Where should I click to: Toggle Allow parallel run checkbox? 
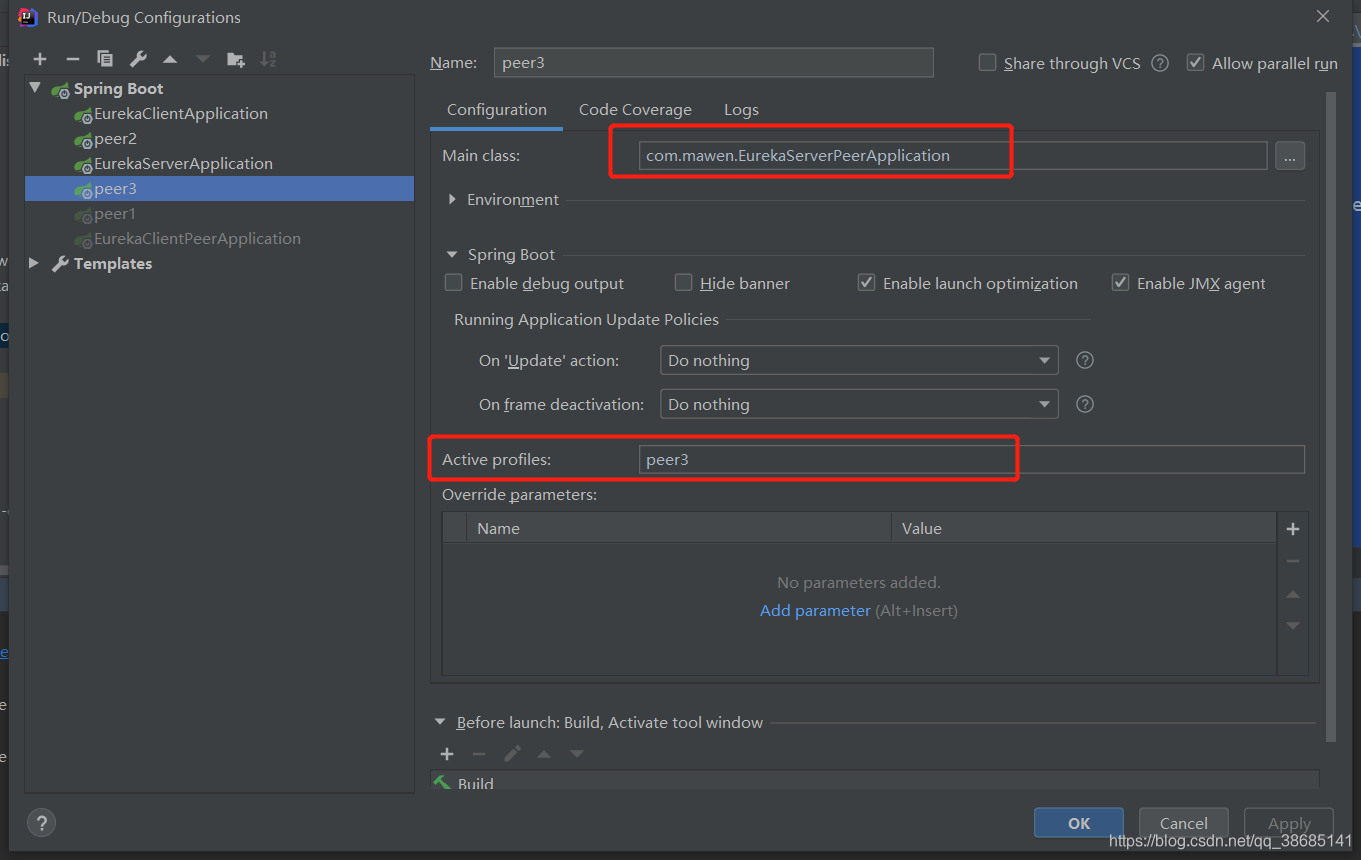click(1195, 63)
